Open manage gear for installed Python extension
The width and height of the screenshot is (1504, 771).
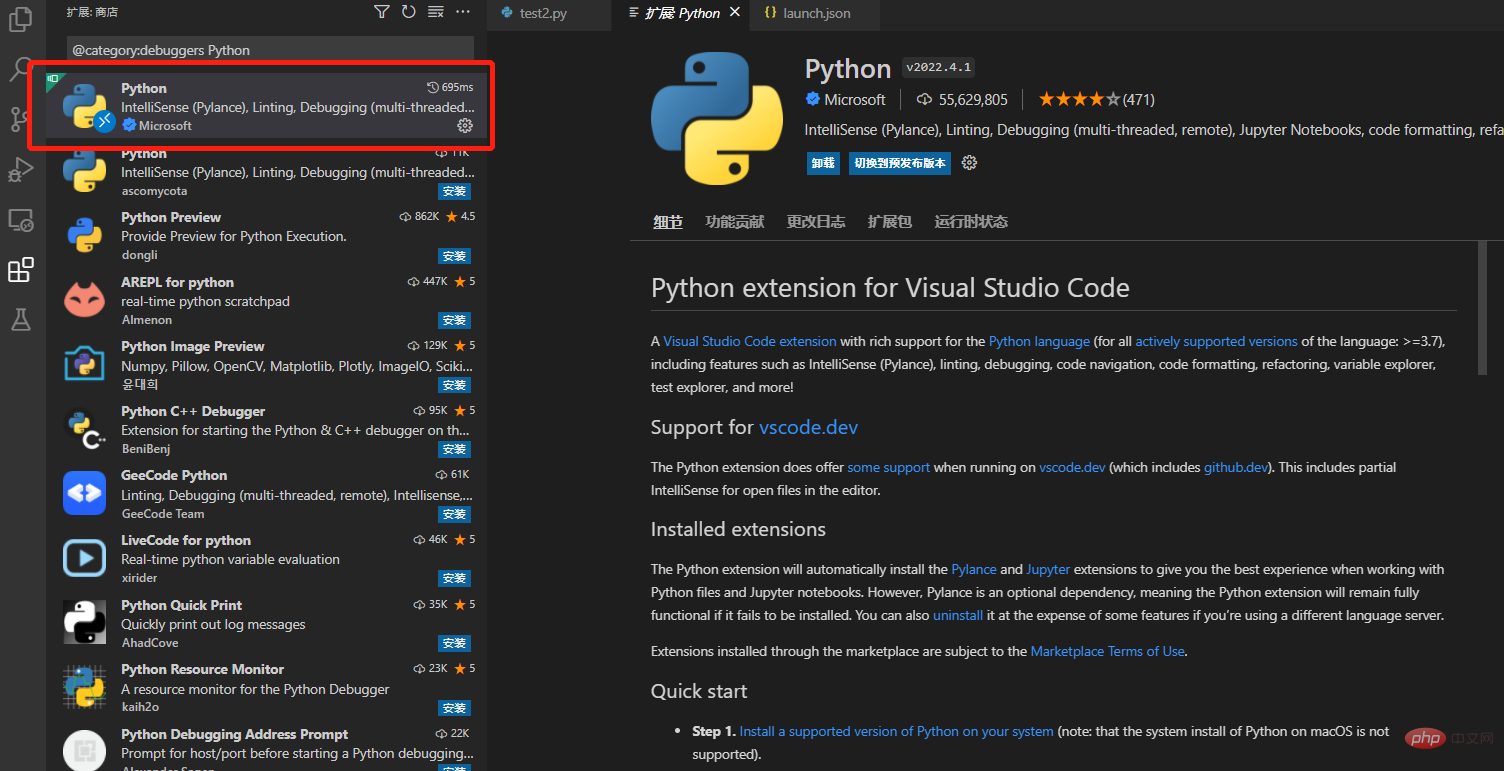[464, 125]
